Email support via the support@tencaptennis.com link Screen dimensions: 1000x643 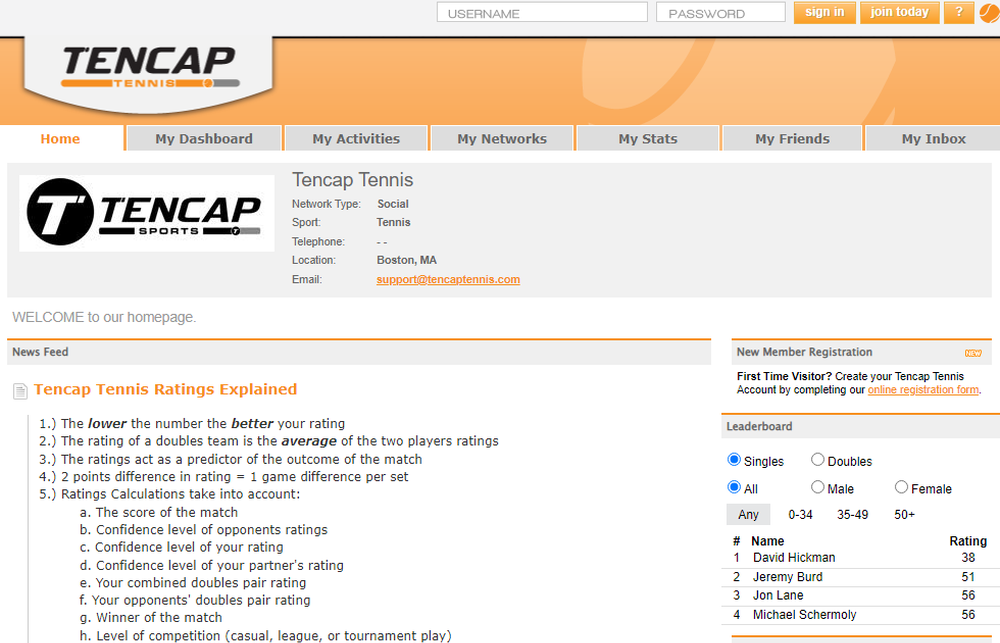tap(448, 279)
